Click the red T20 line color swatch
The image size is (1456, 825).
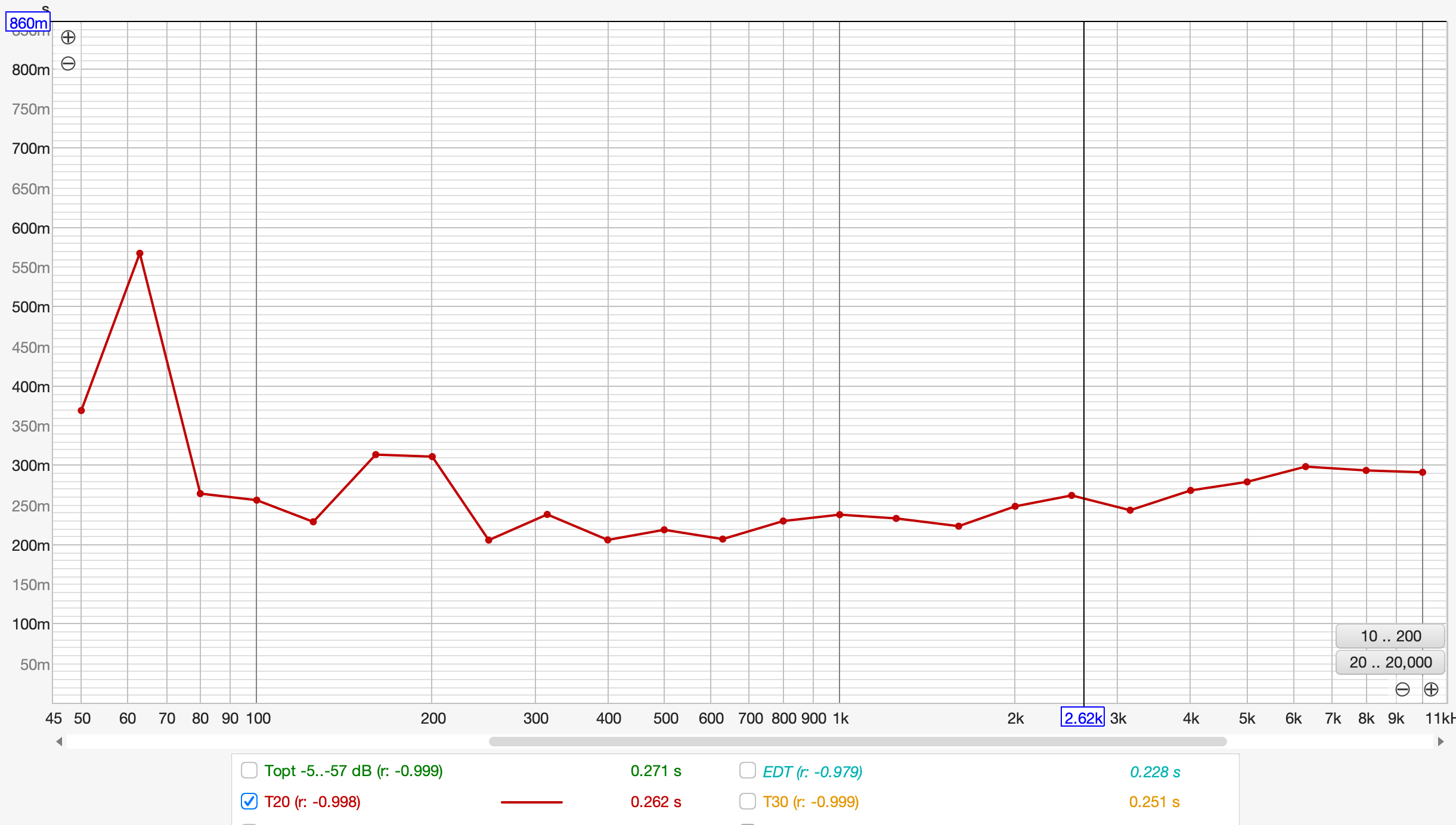531,802
